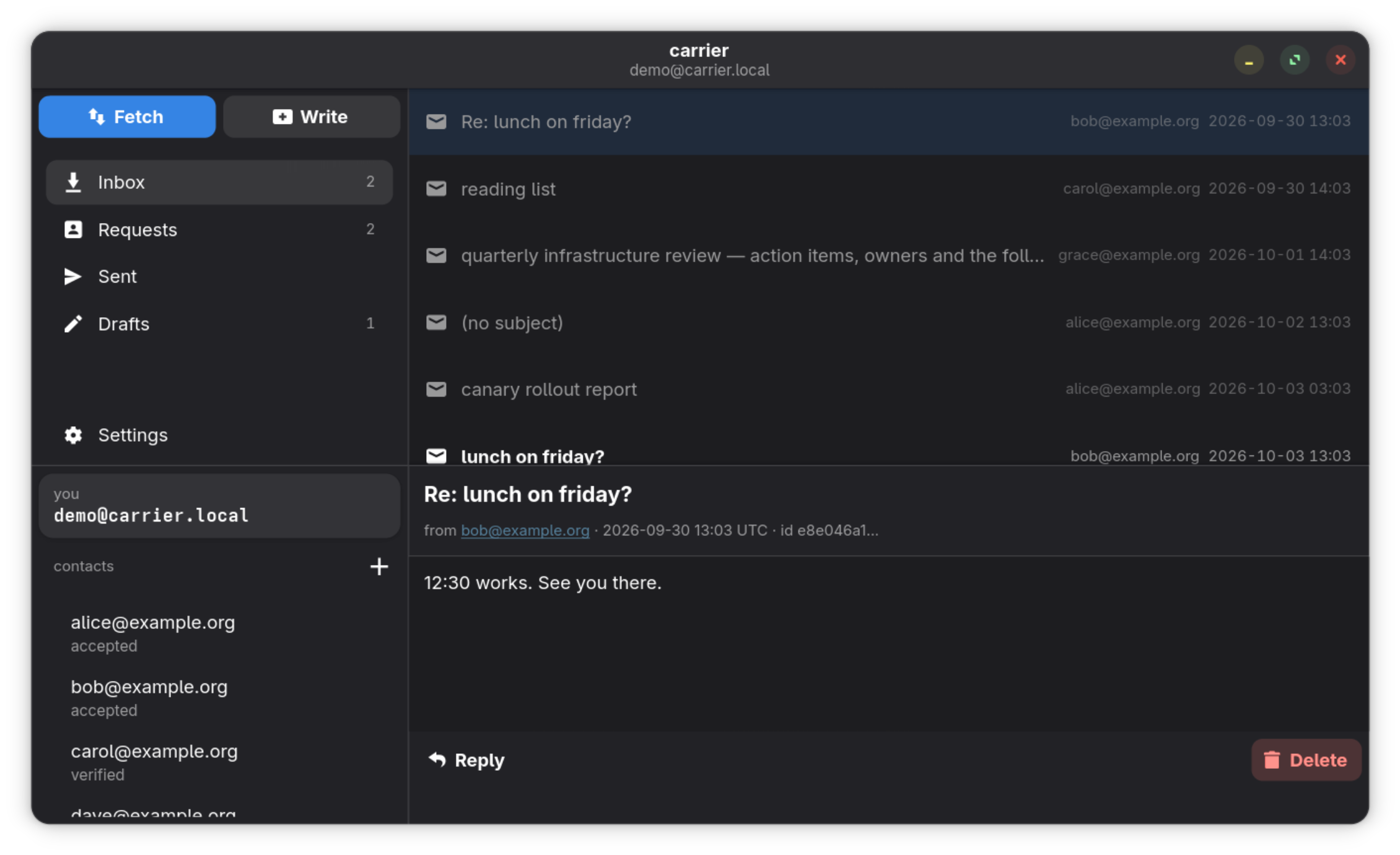Image resolution: width=1400 pixels, height=855 pixels.
Task: Click the Requests count badge
Action: click(370, 229)
